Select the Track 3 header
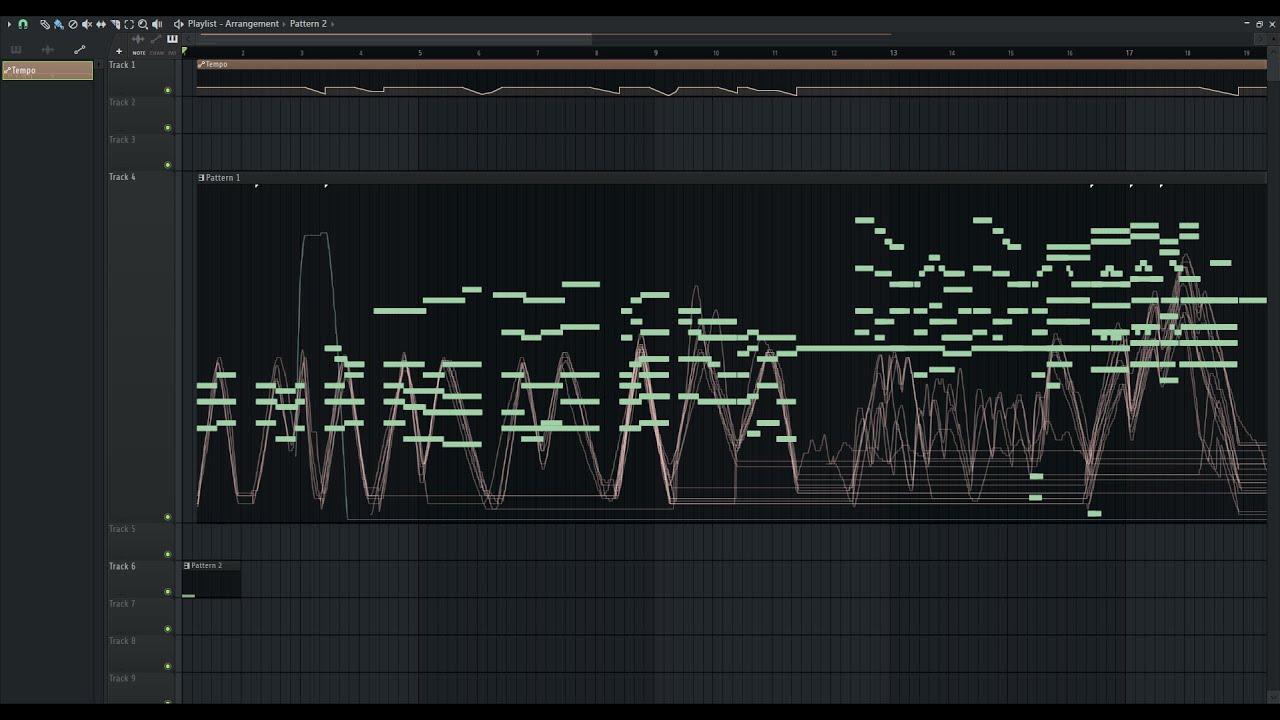1280x720 pixels. point(140,152)
